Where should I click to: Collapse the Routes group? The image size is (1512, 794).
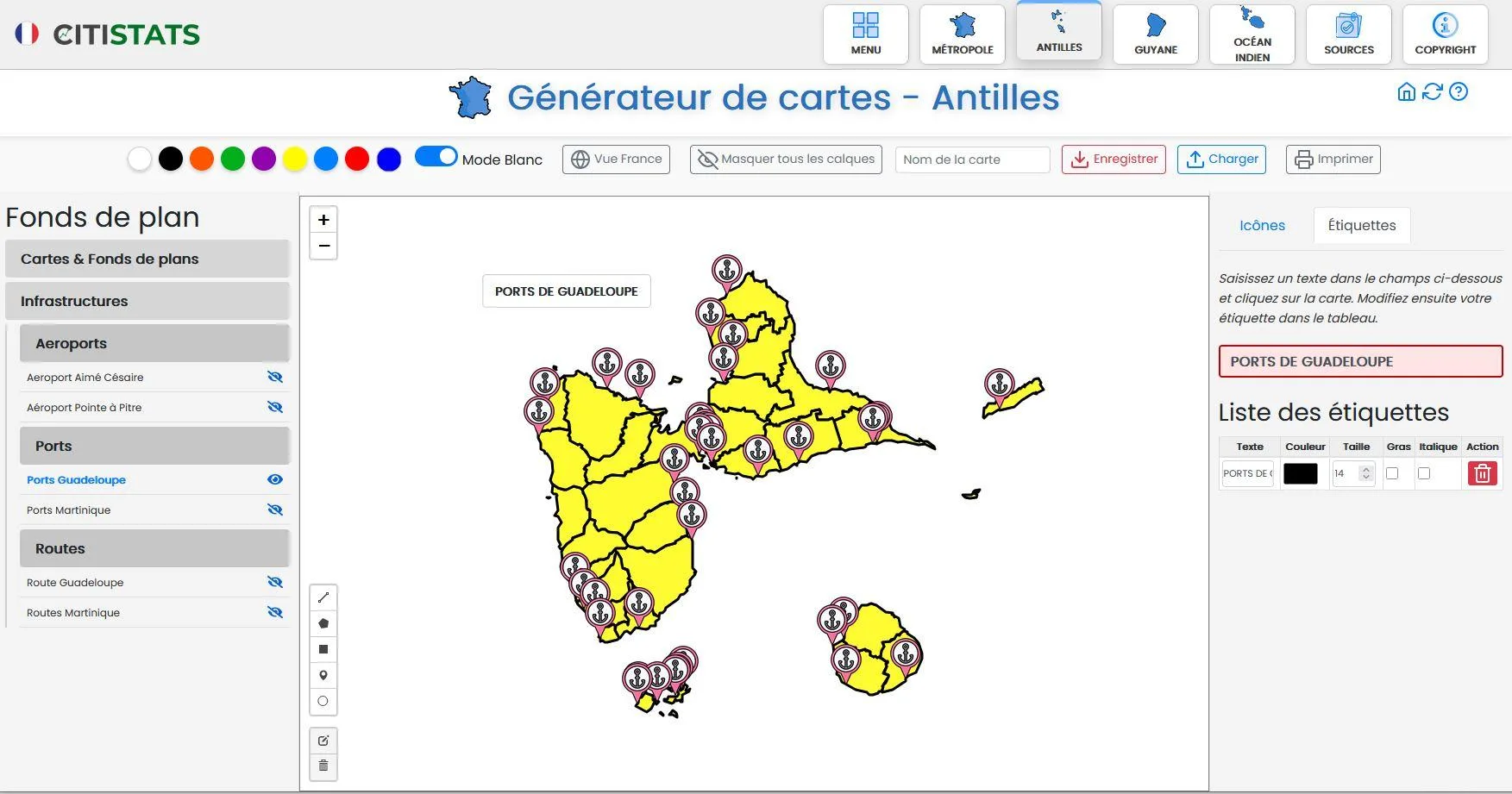pyautogui.click(x=154, y=548)
